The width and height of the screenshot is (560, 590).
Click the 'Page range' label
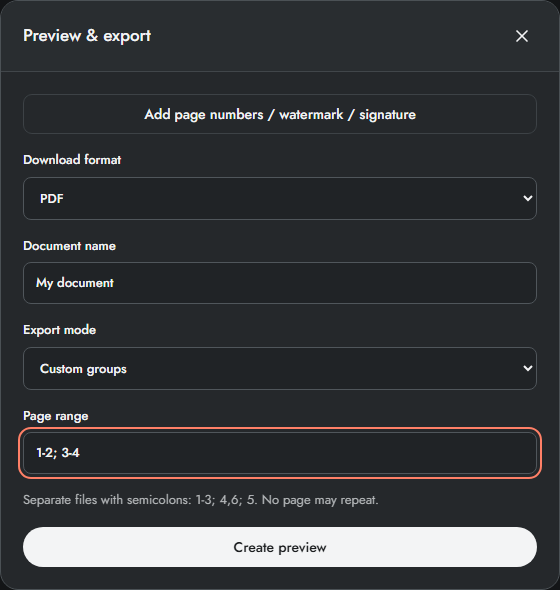pos(56,416)
